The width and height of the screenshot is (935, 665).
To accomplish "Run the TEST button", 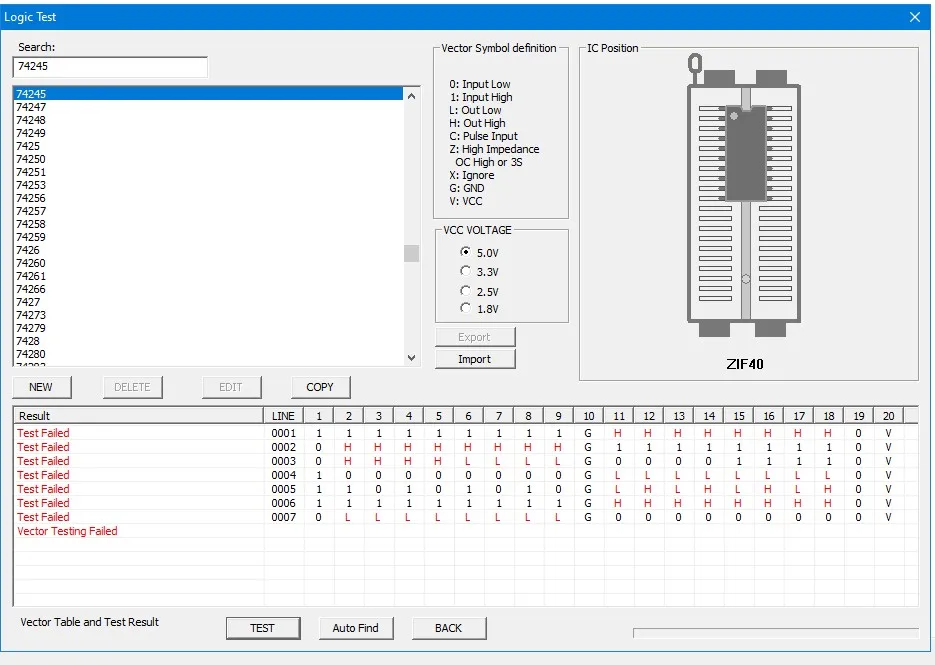I will point(262,628).
